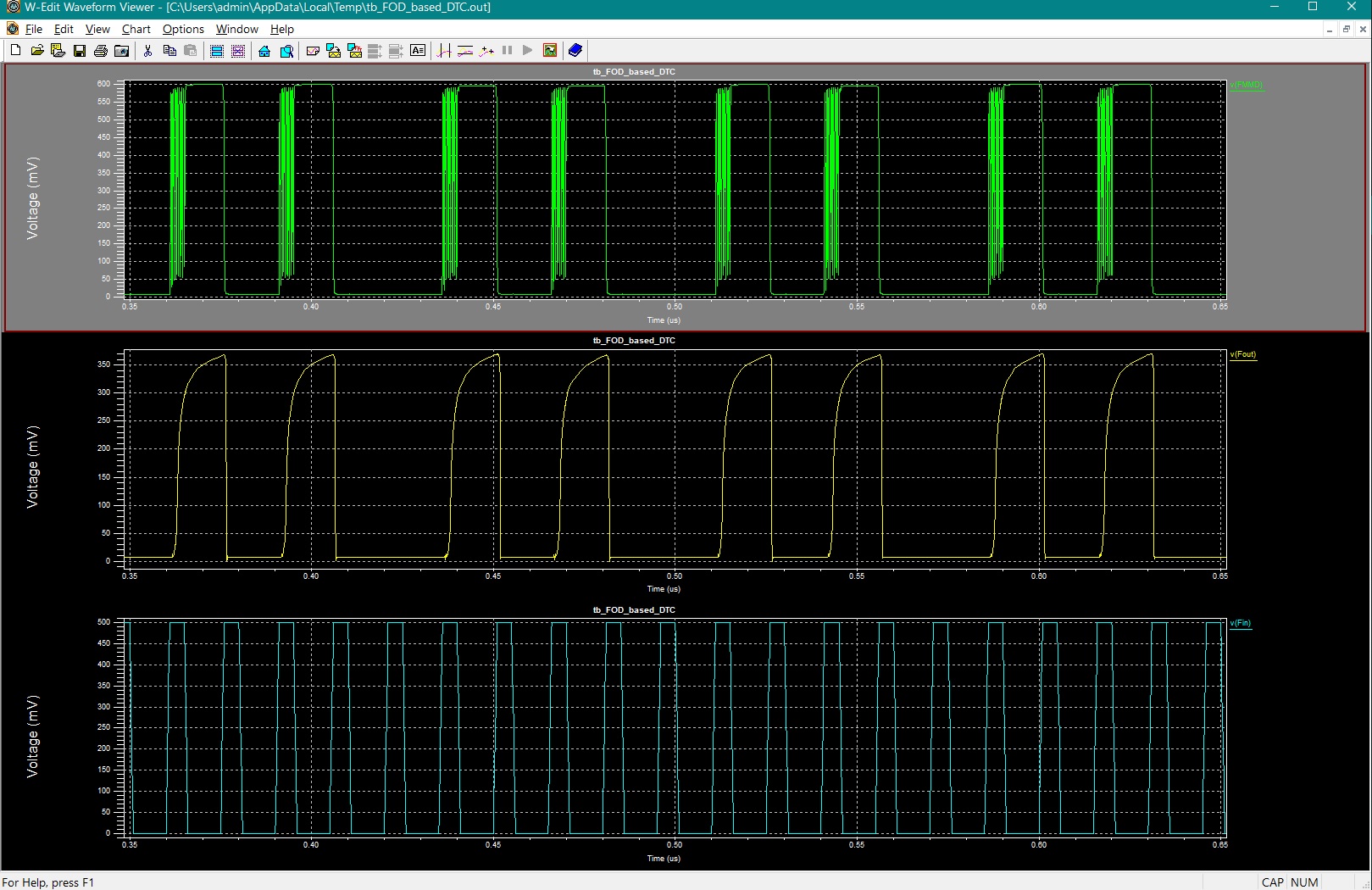
Task: Open the Window menu
Action: (x=236, y=29)
